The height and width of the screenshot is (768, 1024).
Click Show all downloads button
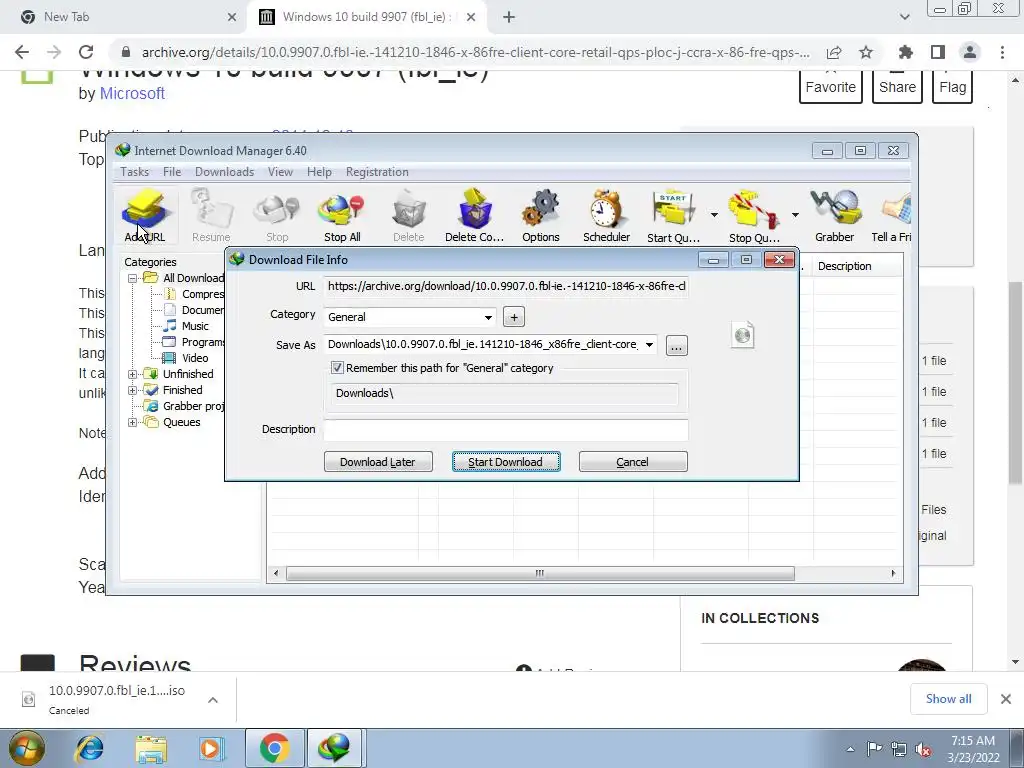[948, 699]
